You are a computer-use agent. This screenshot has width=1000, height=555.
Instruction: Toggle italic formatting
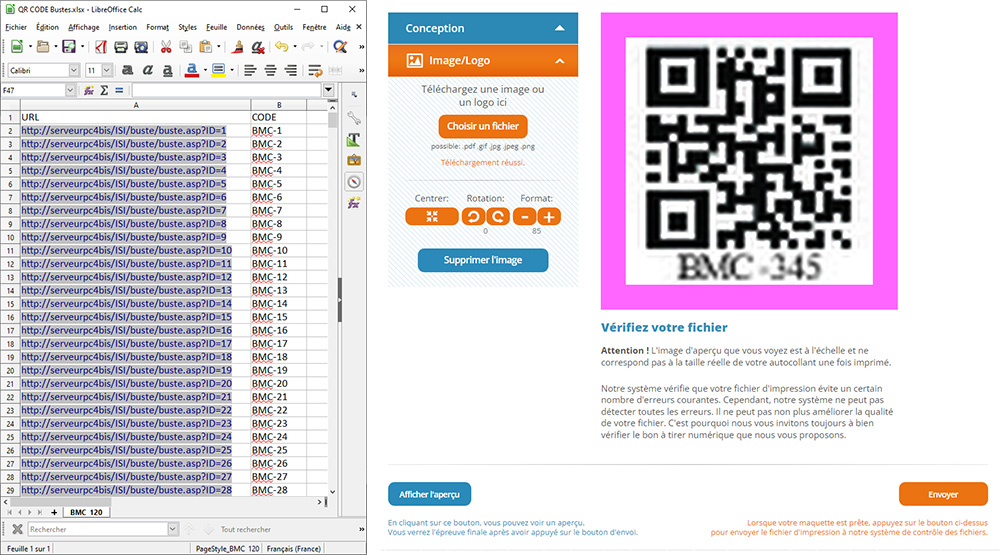[147, 70]
